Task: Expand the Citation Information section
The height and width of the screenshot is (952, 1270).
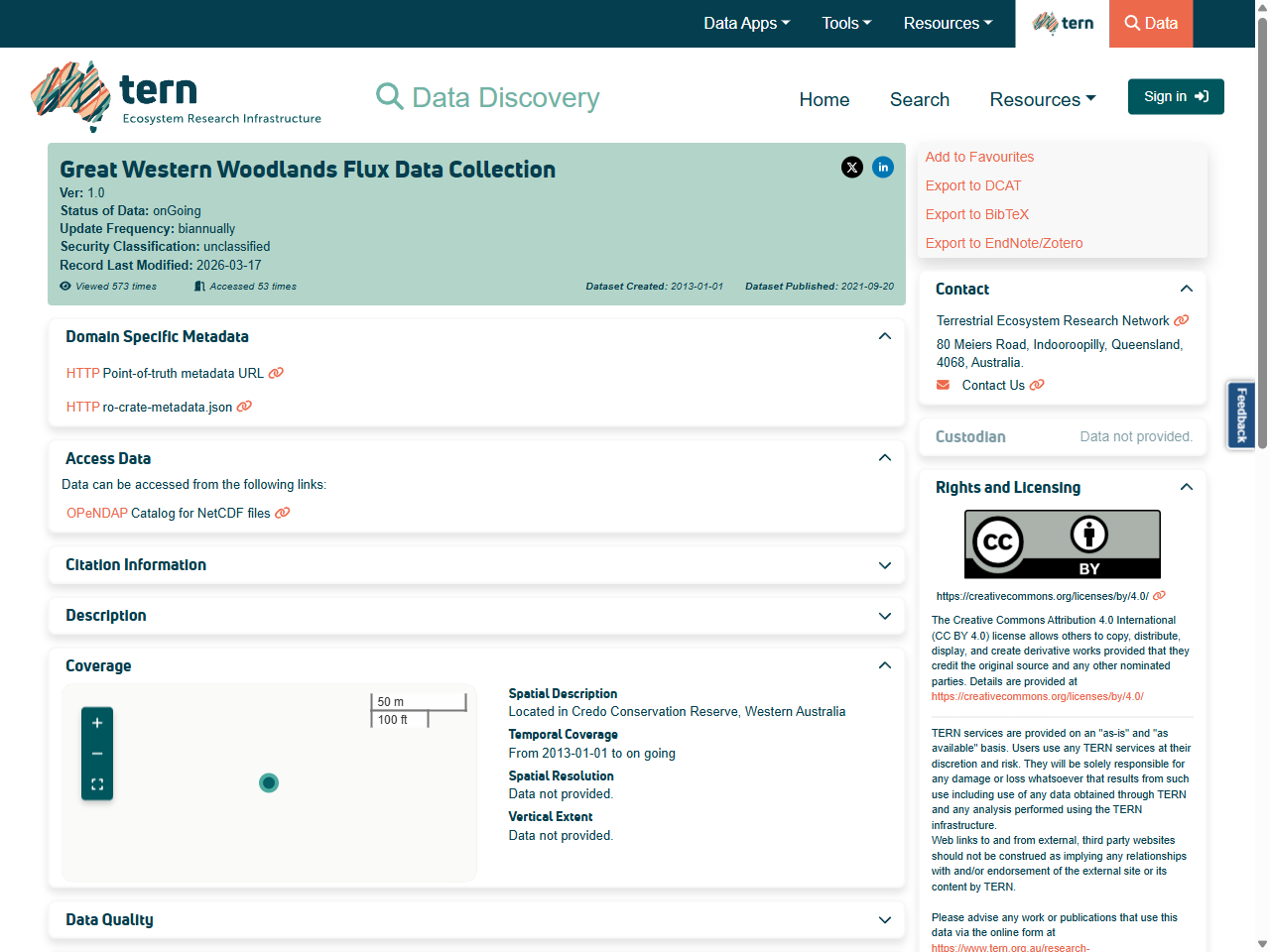Action: click(x=885, y=565)
